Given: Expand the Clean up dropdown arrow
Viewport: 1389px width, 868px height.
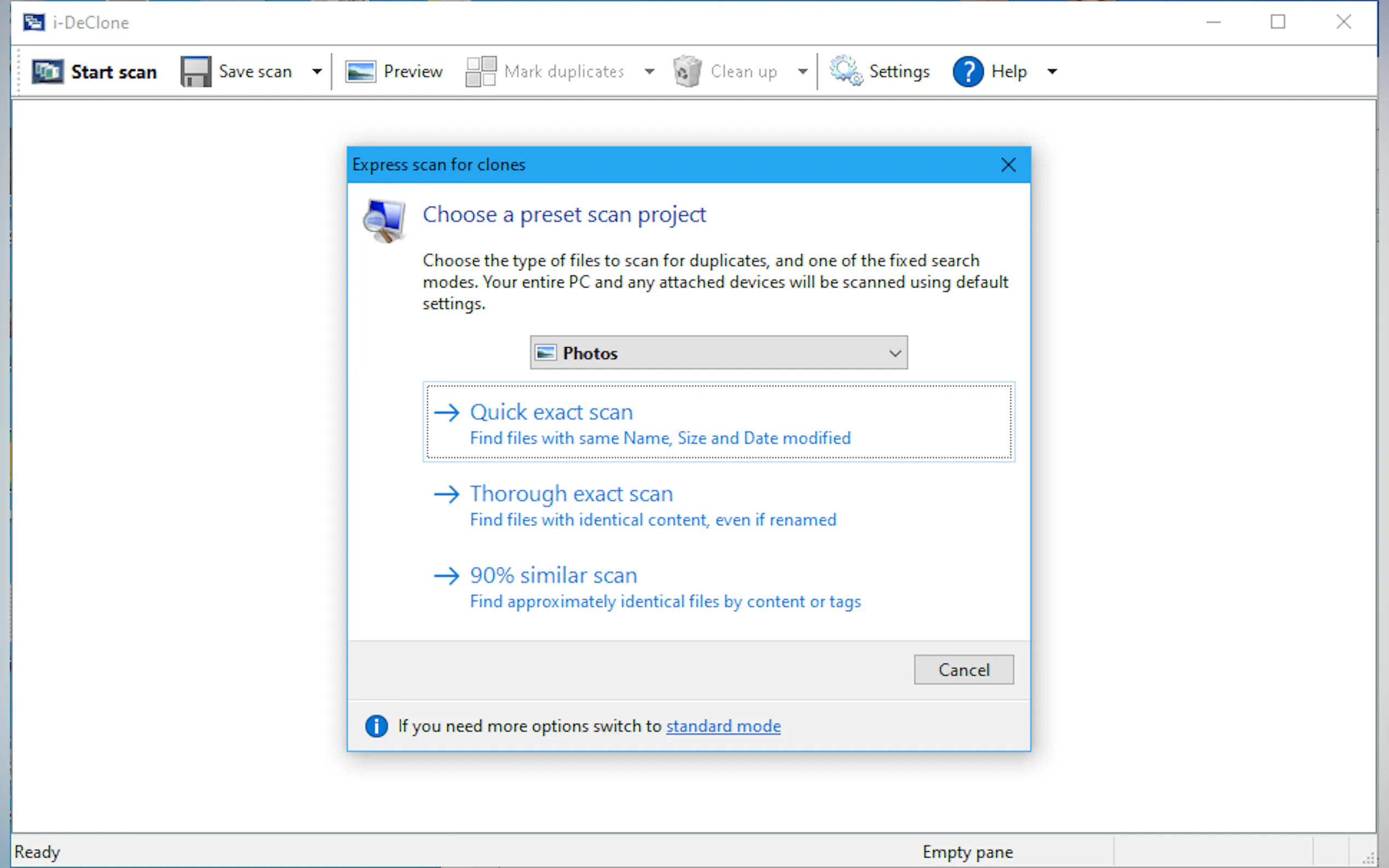Looking at the screenshot, I should 802,72.
